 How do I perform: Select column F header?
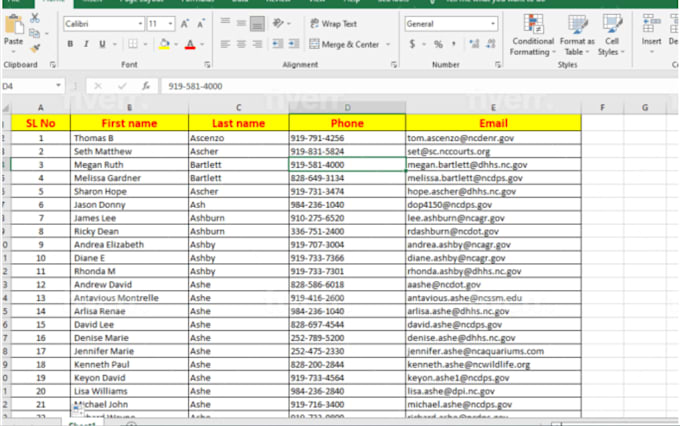click(x=602, y=108)
